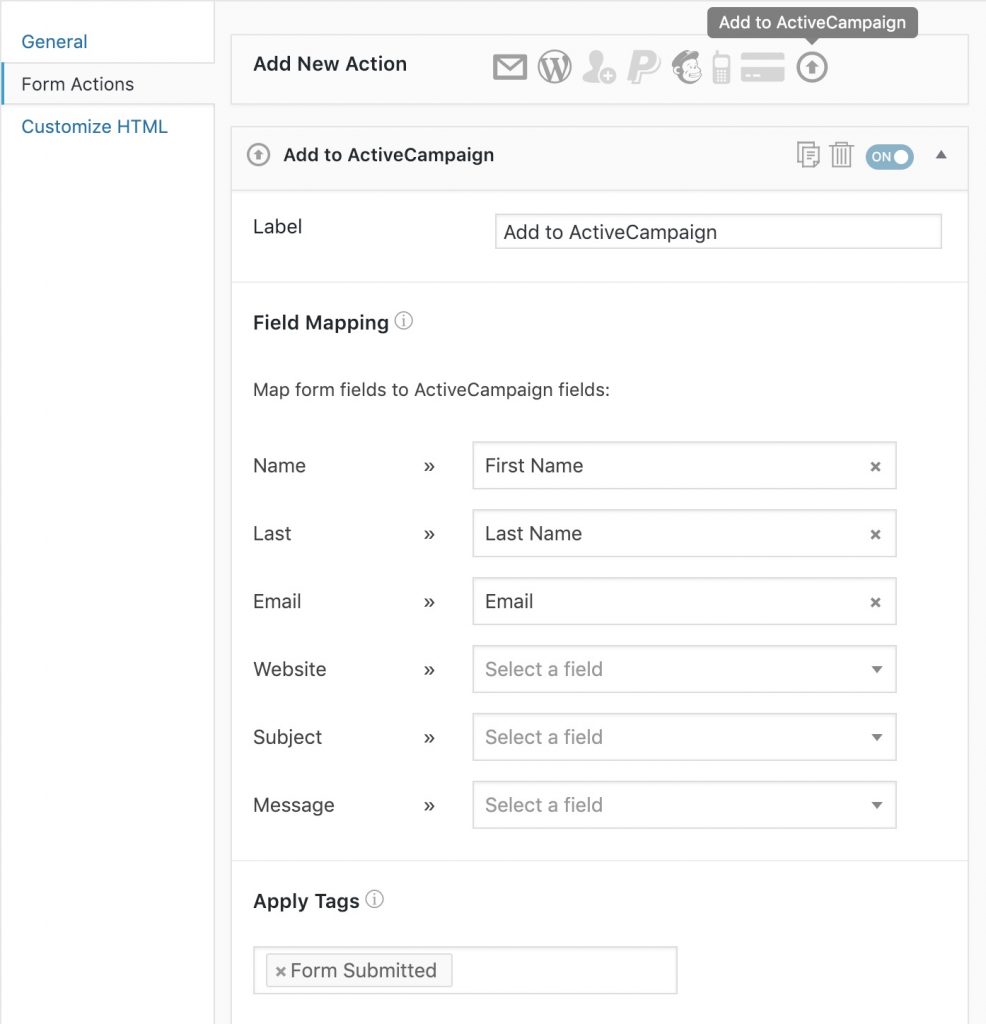The height and width of the screenshot is (1024, 986).
Task: Click the Form Submitted tag text
Action: coord(363,971)
